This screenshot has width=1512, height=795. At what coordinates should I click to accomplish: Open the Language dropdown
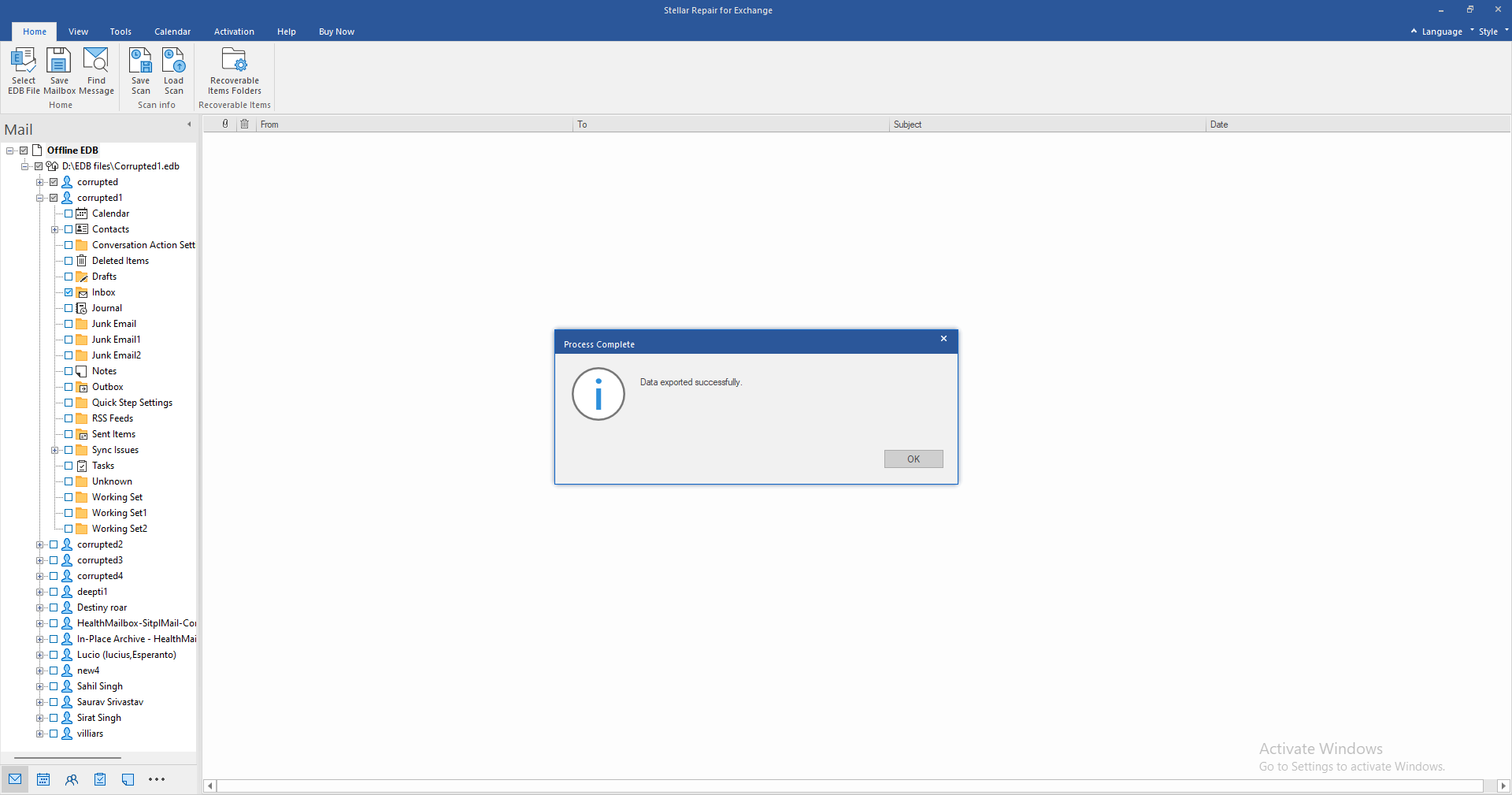pyautogui.click(x=1441, y=32)
